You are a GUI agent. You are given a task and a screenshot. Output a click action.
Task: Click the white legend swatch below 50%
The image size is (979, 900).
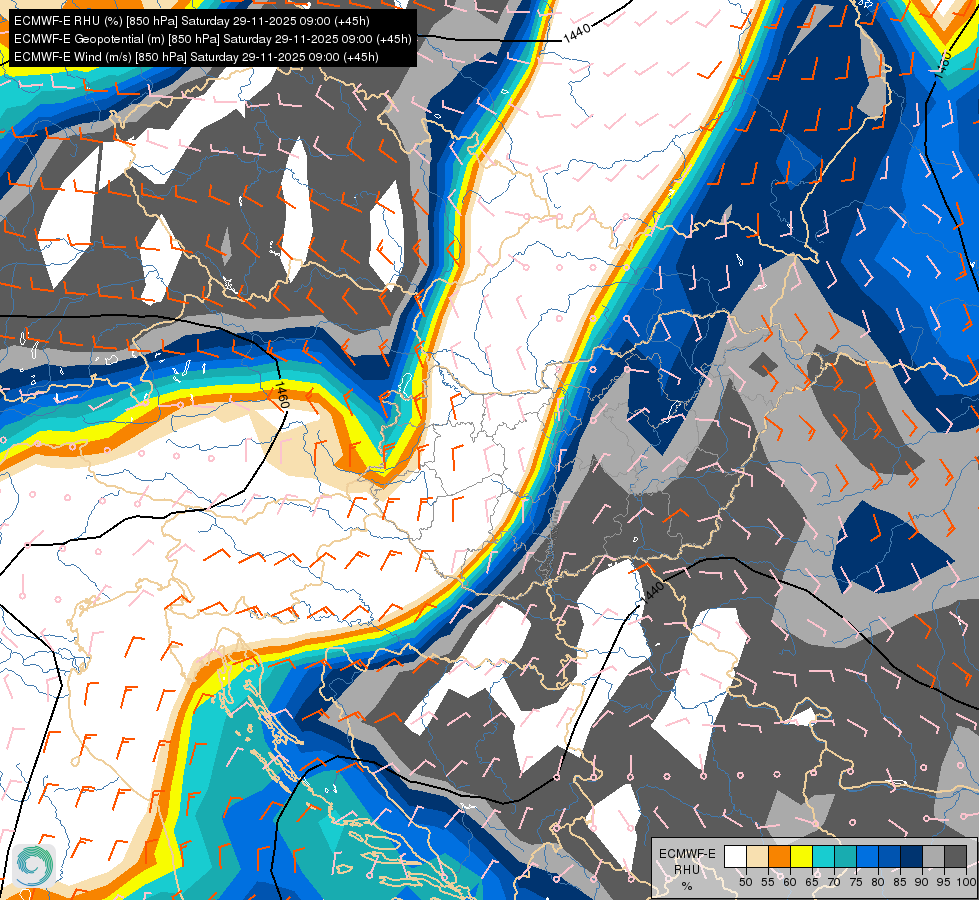735,857
